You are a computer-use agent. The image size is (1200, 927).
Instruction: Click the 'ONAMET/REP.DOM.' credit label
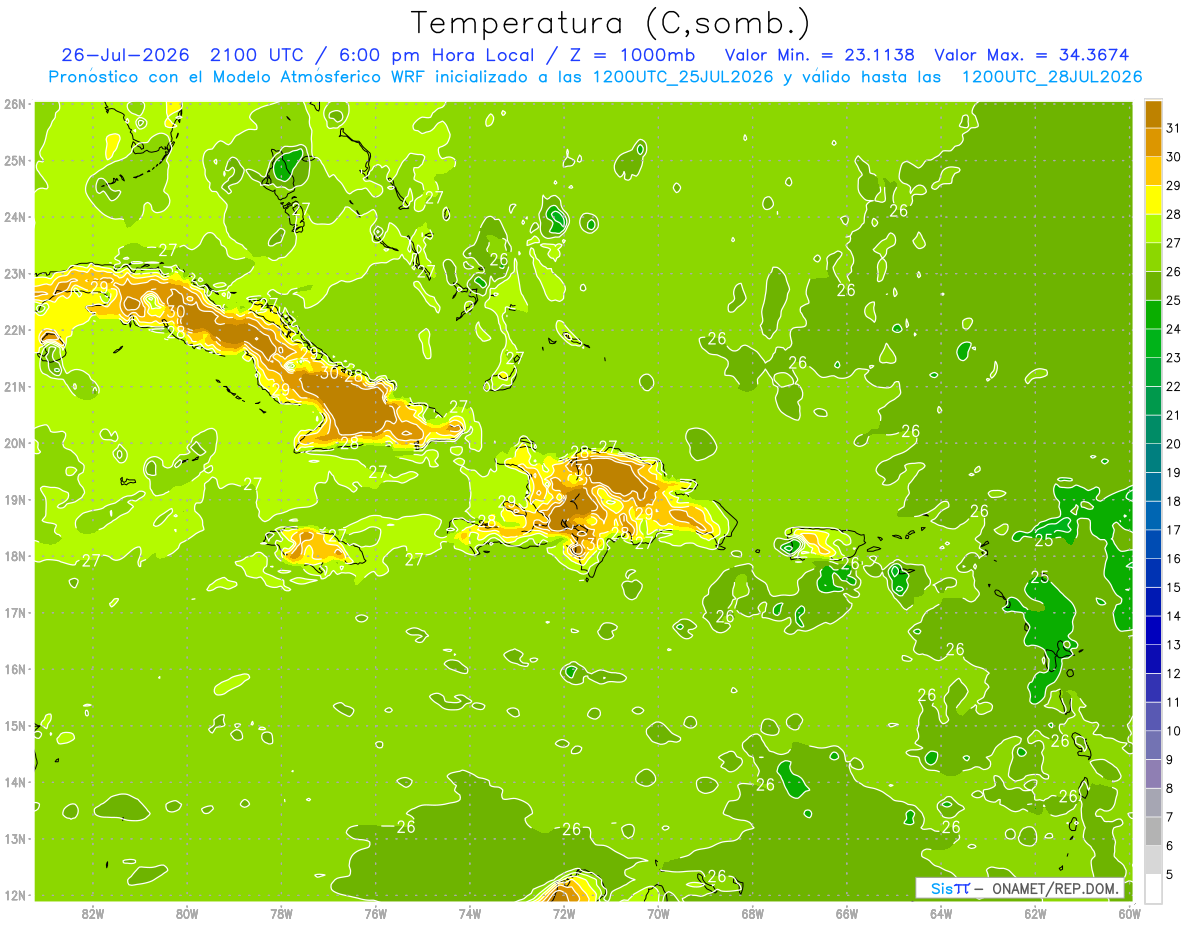1056,888
